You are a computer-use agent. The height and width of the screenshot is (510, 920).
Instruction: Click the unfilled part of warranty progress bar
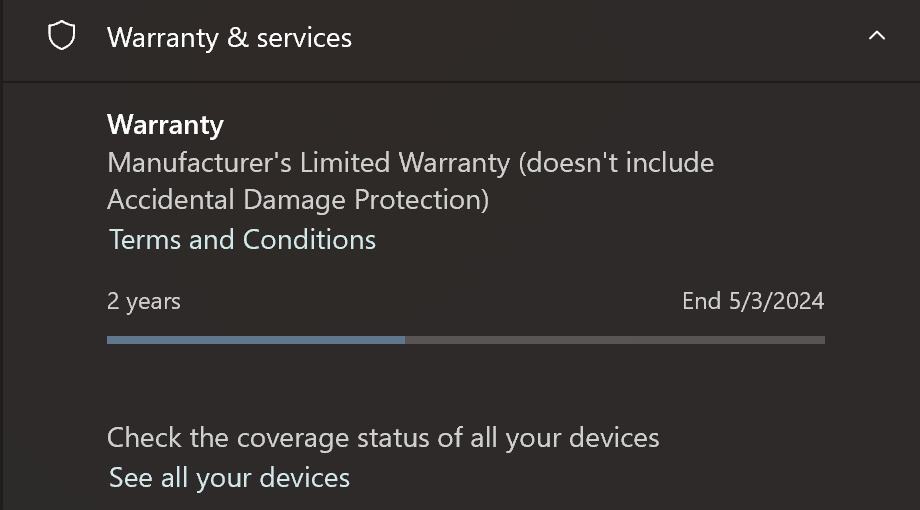pos(615,340)
